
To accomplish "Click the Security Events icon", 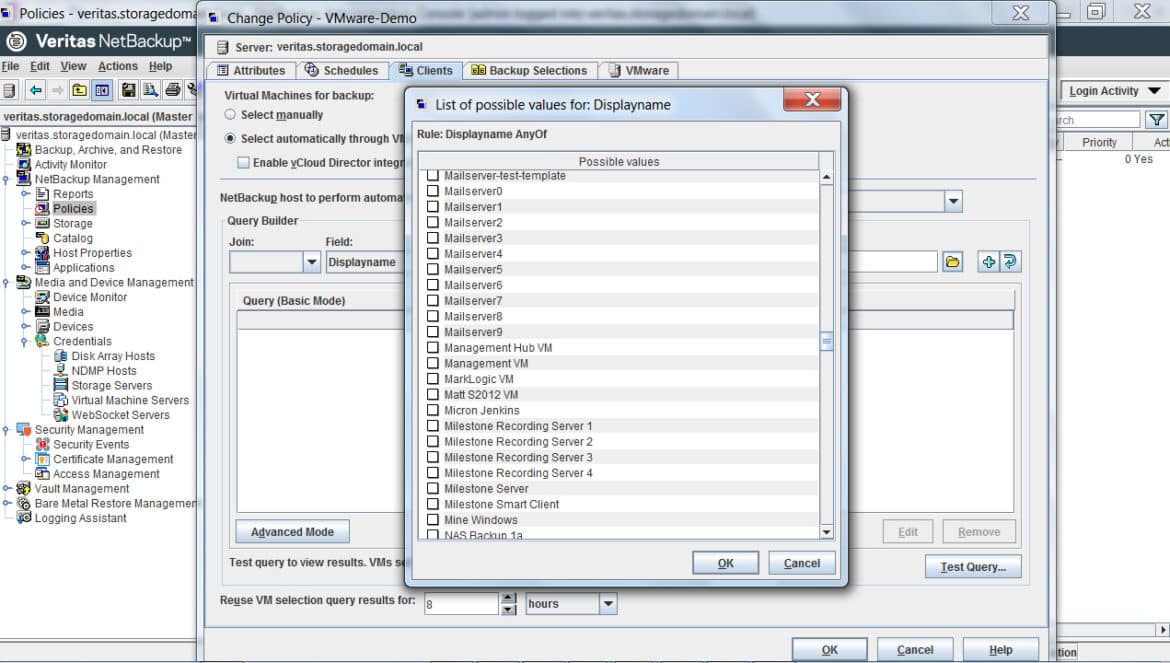I will [x=43, y=444].
